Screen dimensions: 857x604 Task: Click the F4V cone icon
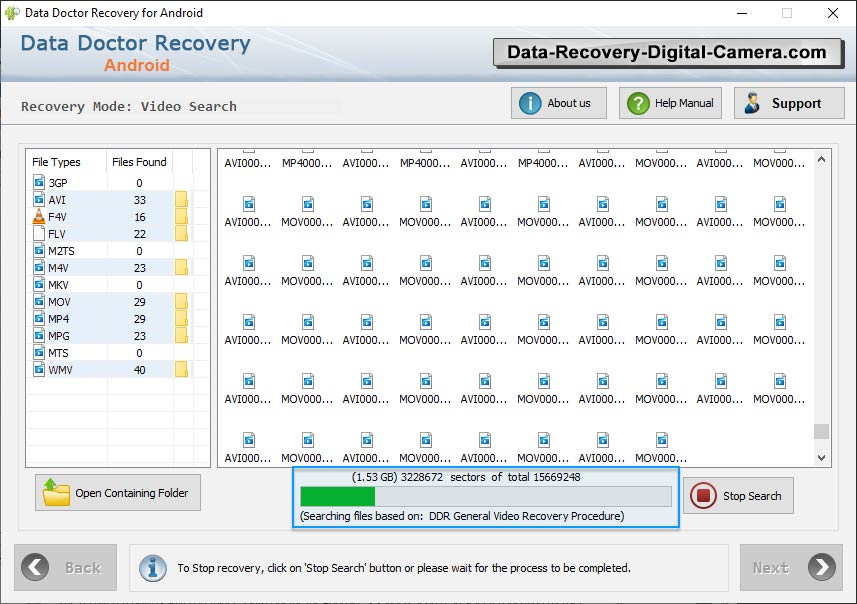(39, 216)
